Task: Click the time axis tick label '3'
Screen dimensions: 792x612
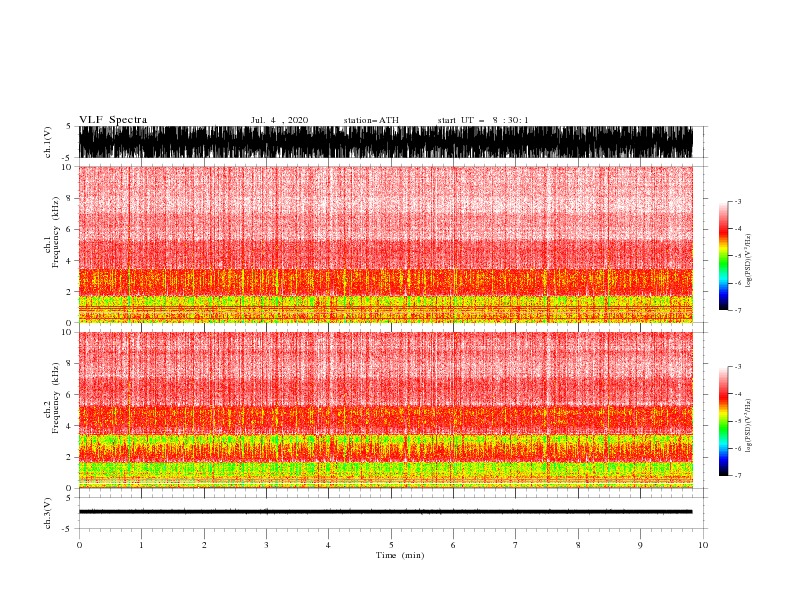Action: [266, 545]
